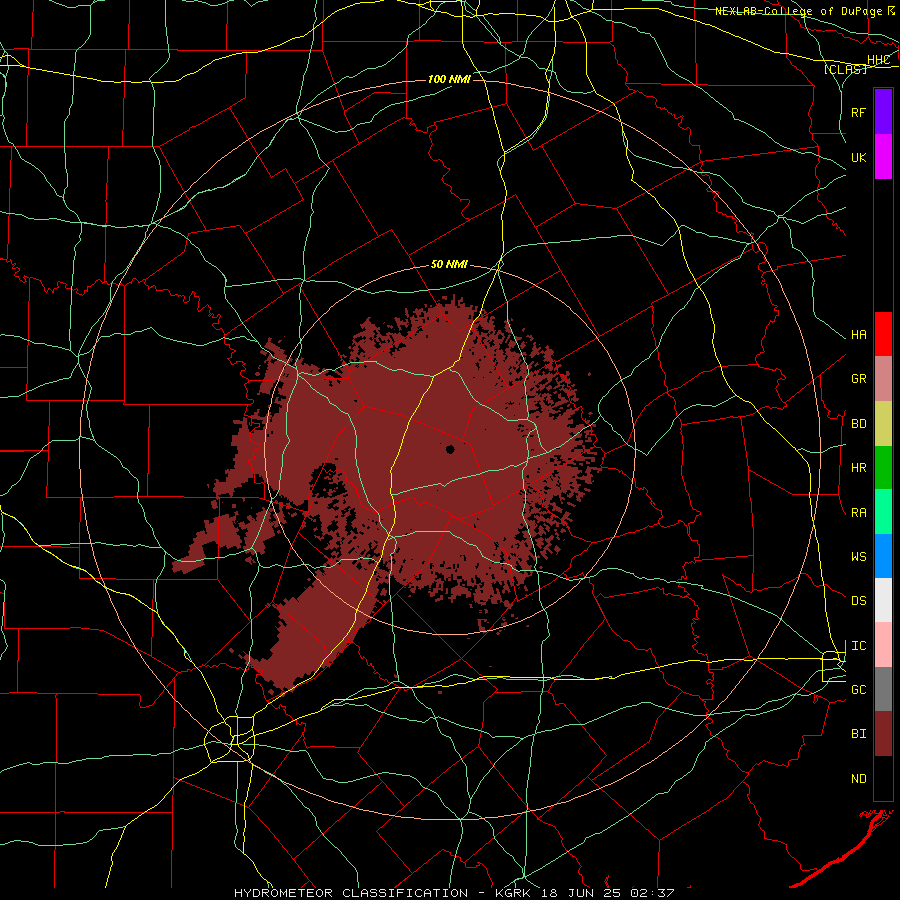Viewport: 900px width, 900px height.
Task: Click the HHC product label
Action: [878, 60]
